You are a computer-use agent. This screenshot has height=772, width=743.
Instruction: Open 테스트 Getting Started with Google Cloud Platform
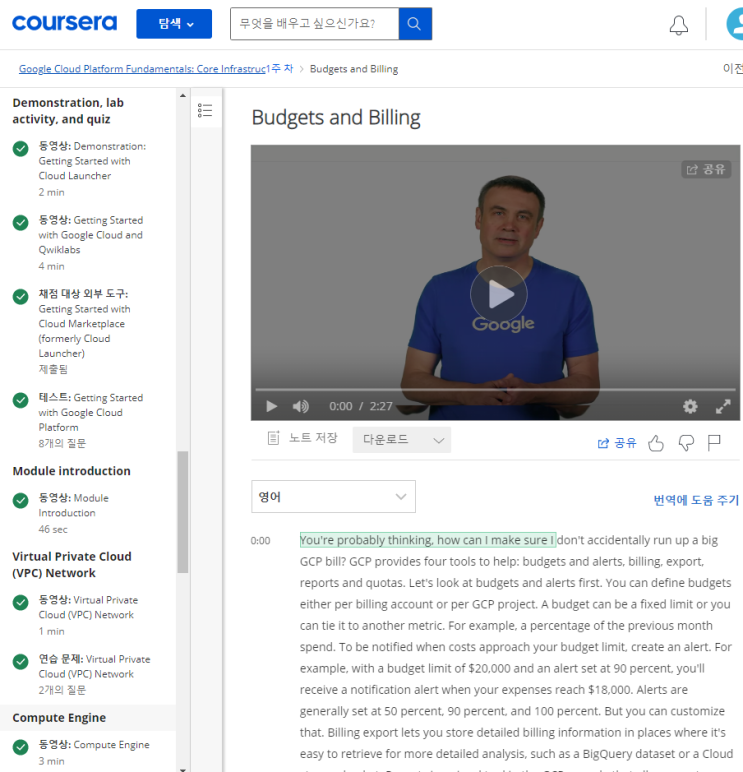[91, 420]
